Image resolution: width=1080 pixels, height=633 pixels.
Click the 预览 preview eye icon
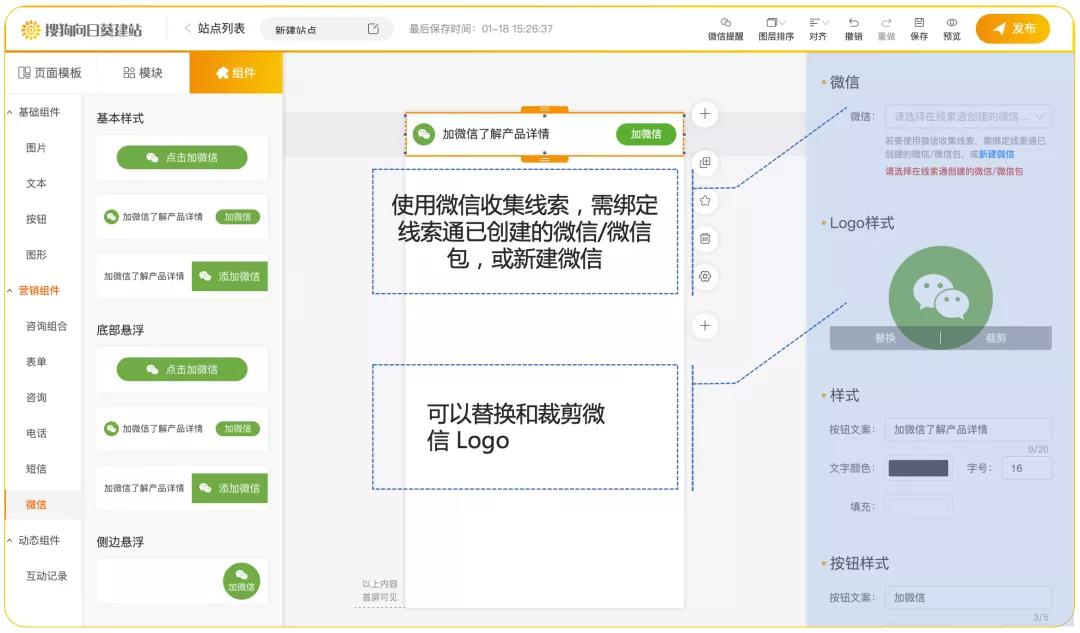coord(952,29)
